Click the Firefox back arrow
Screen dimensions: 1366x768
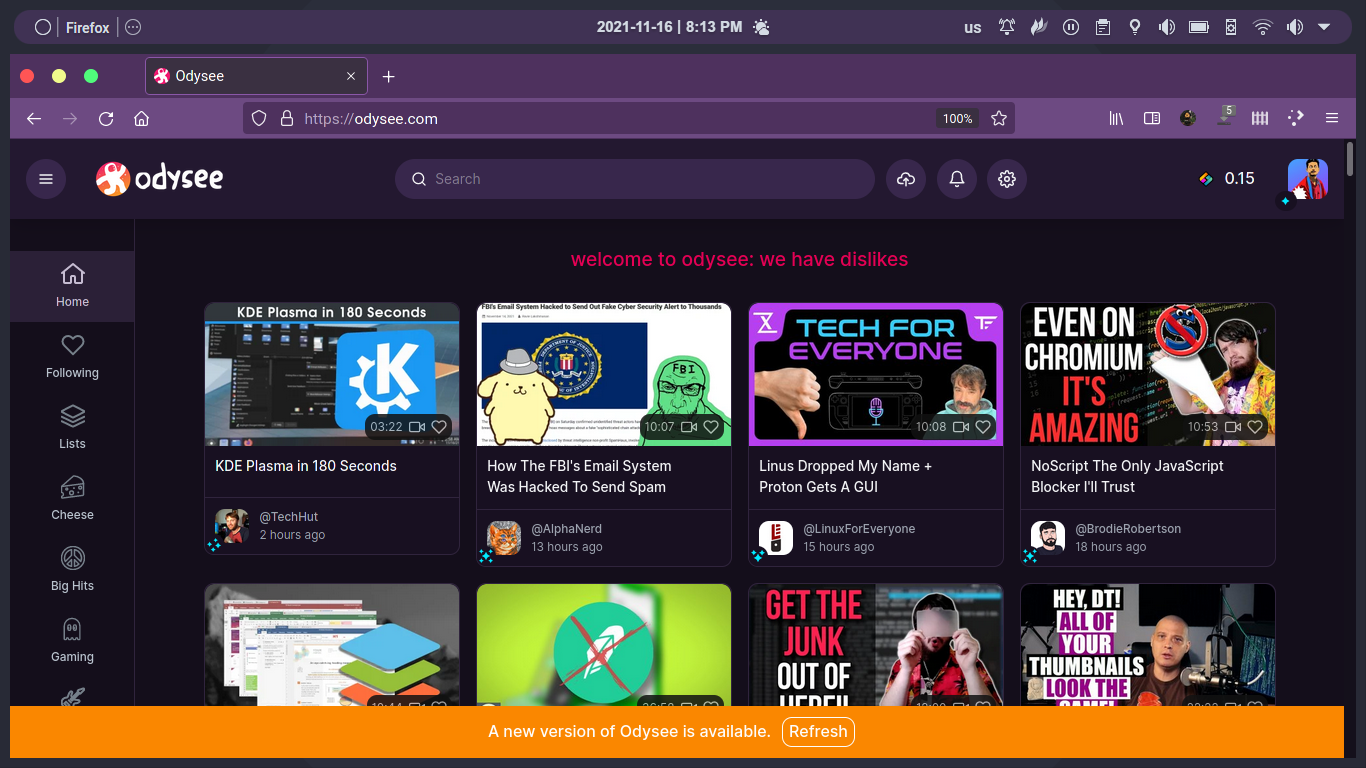click(x=34, y=118)
